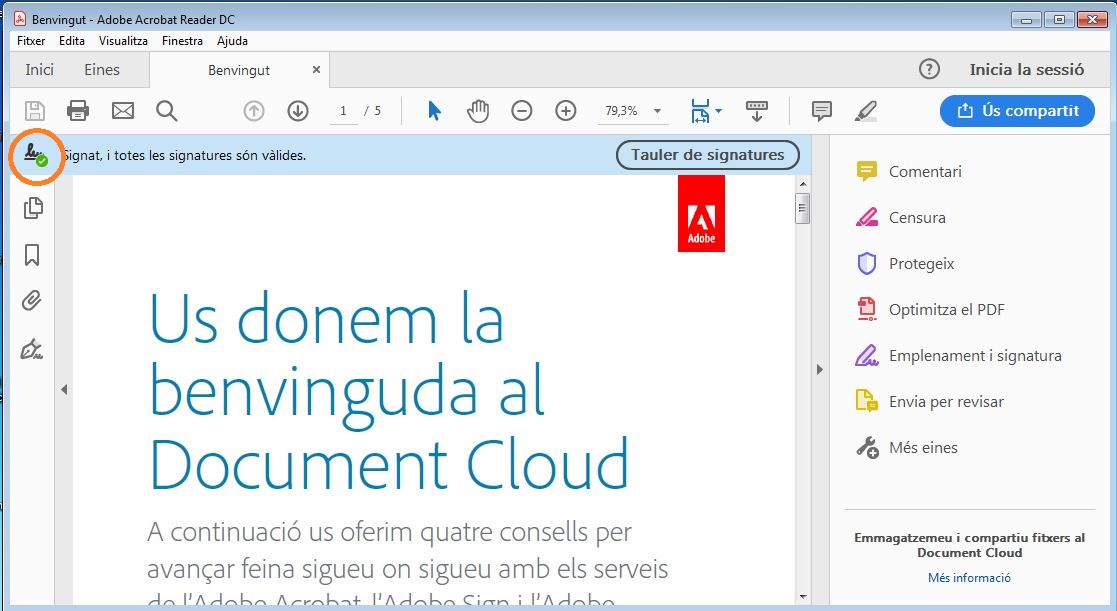
Task: Go to next page arrow
Action: [298, 111]
